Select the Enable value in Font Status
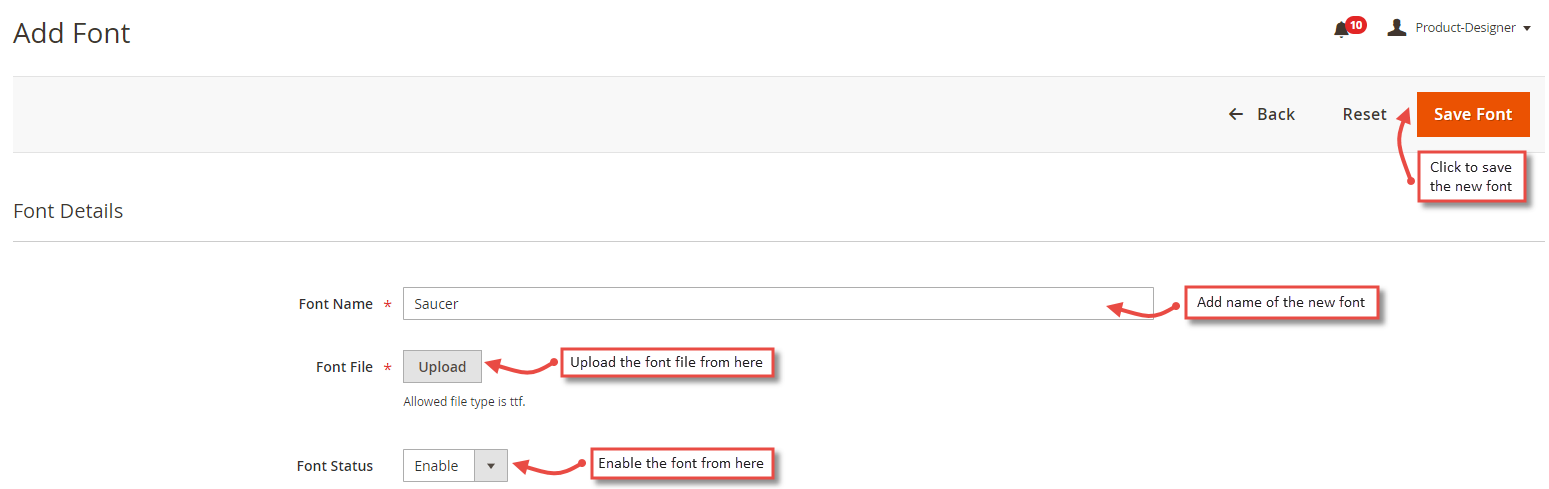The width and height of the screenshot is (1549, 489). click(437, 466)
